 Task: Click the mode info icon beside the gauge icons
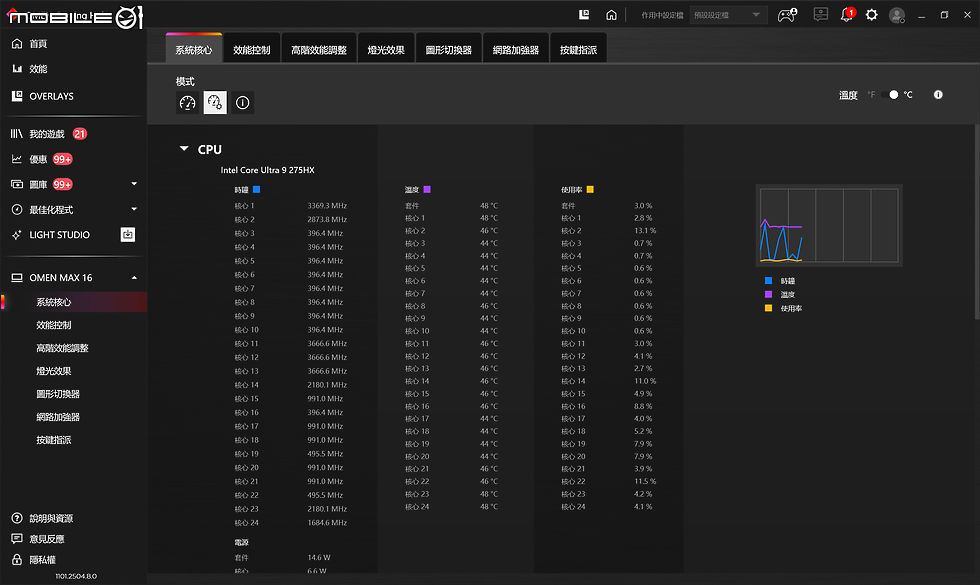pos(242,102)
